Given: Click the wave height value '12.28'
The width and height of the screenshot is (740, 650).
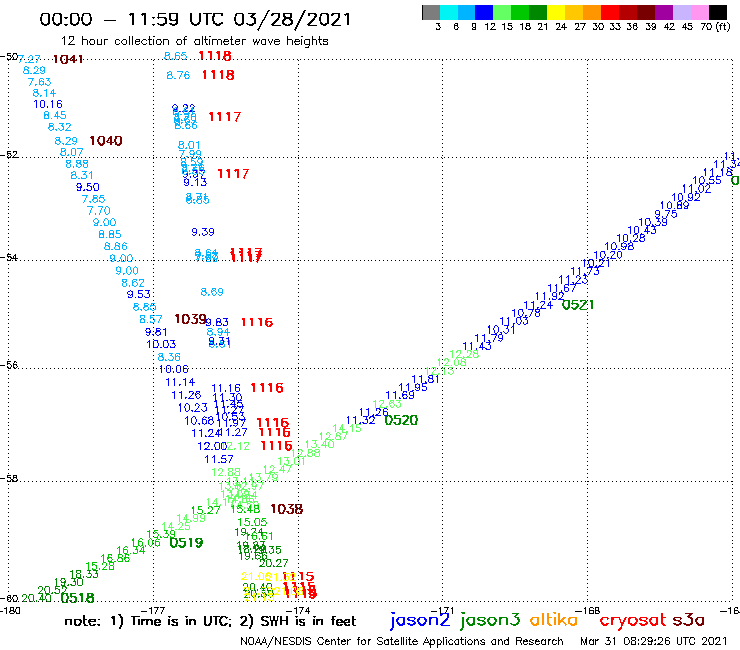Looking at the screenshot, I should pos(464,354).
